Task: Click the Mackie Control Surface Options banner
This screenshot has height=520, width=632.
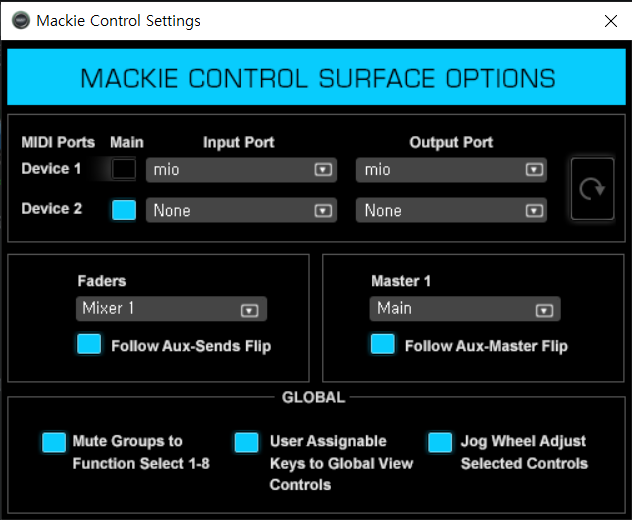Action: [x=316, y=78]
